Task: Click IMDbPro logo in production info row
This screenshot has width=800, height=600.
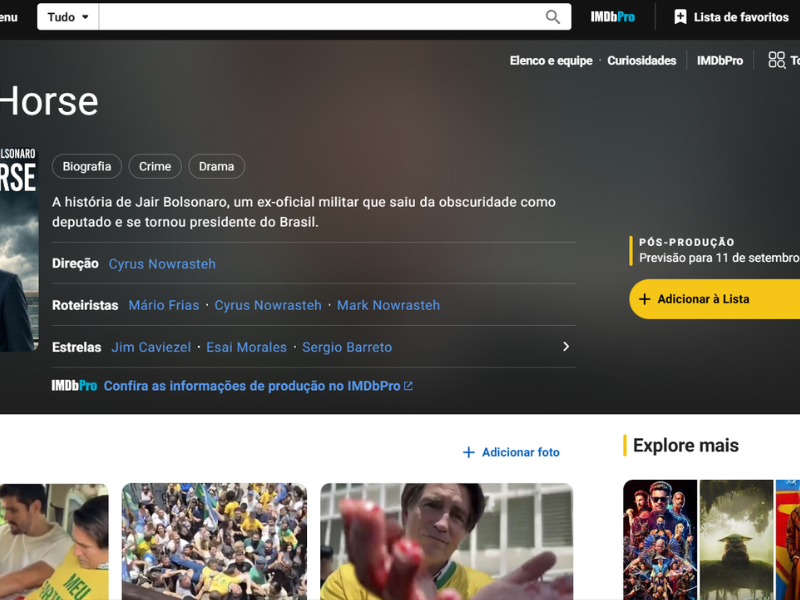Action: (74, 386)
